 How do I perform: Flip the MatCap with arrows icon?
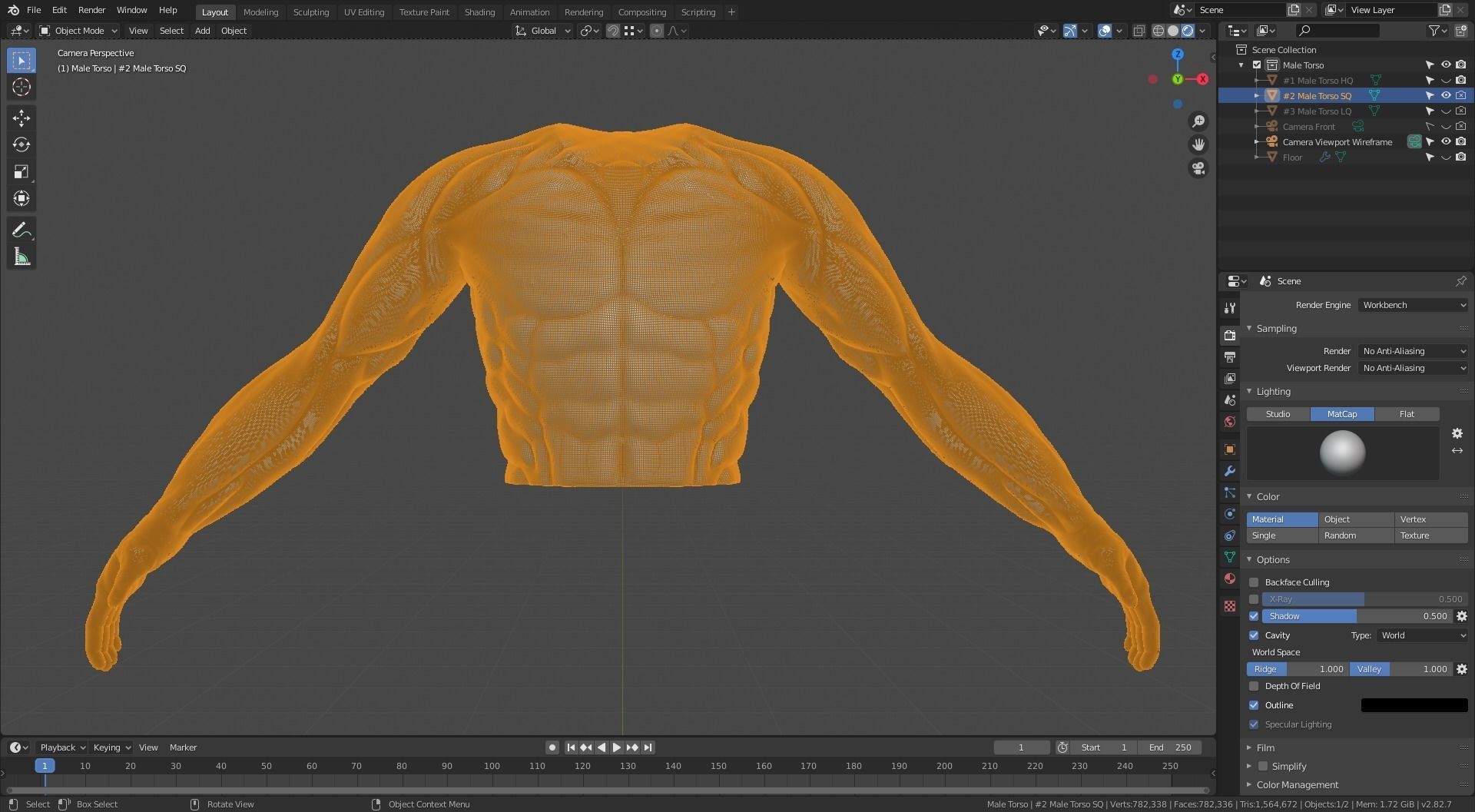[1457, 450]
